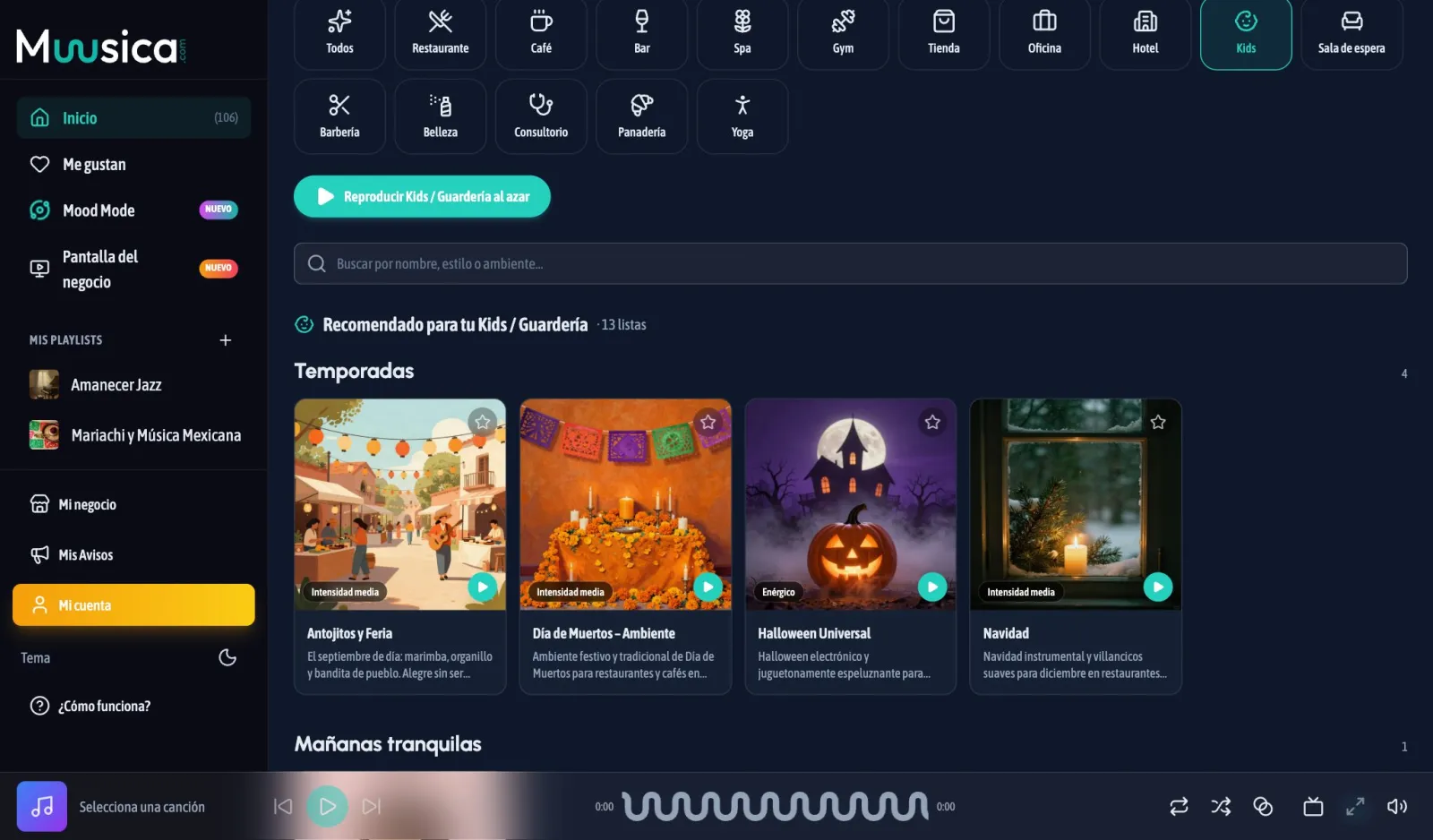
Task: Toggle shuffle in player bar
Action: pyautogui.click(x=1221, y=806)
